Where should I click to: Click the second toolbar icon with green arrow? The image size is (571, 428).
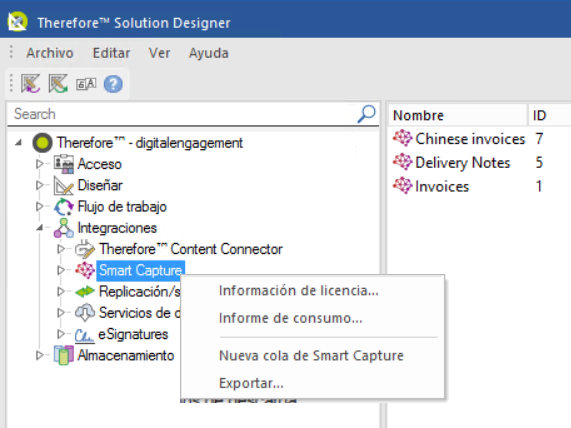point(58,84)
